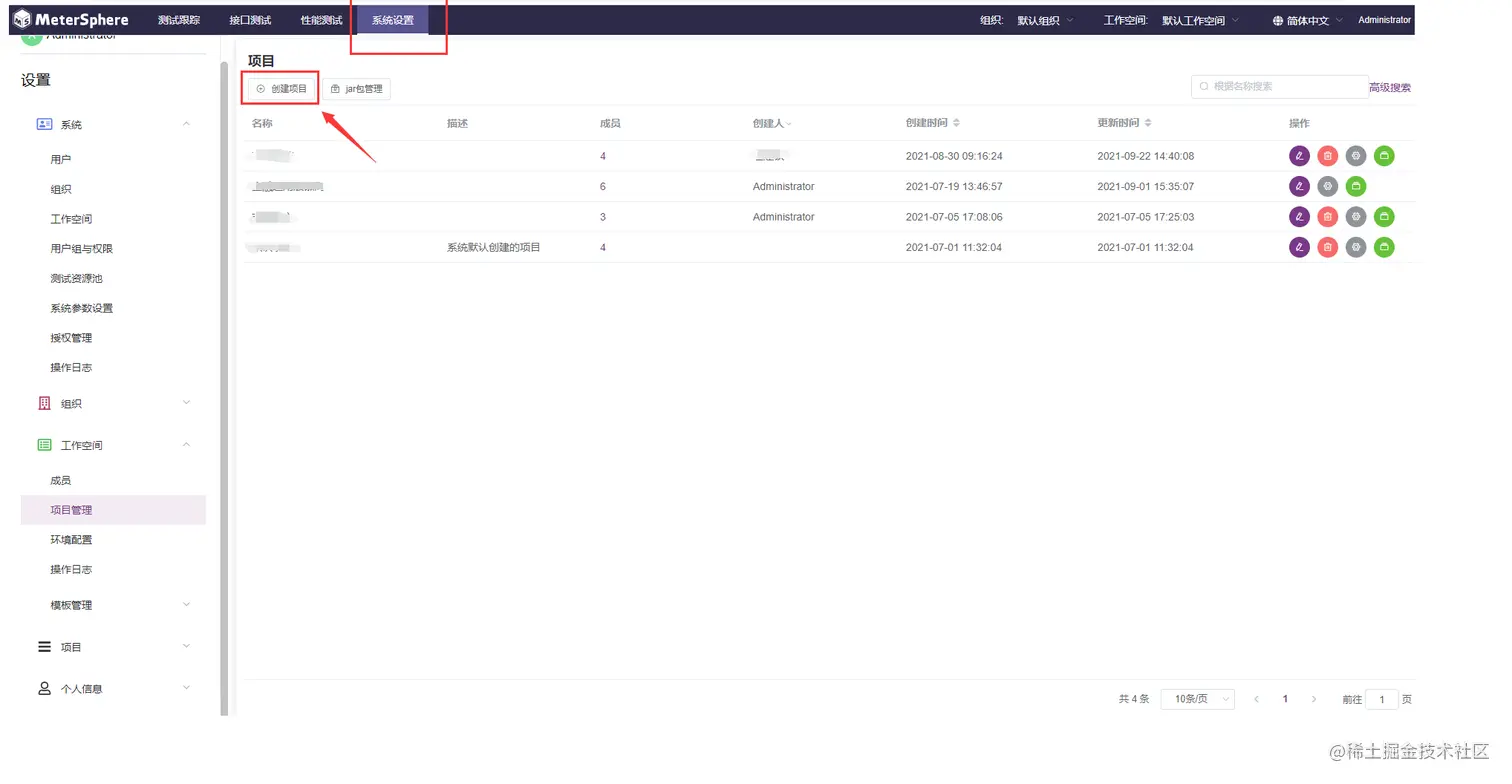
Task: Sort by 更新时间 column arrows
Action: tap(1148, 123)
